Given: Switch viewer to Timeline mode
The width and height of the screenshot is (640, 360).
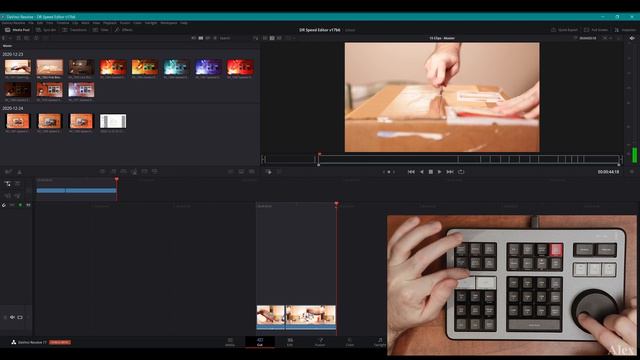Looking at the screenshot, I should point(279,38).
